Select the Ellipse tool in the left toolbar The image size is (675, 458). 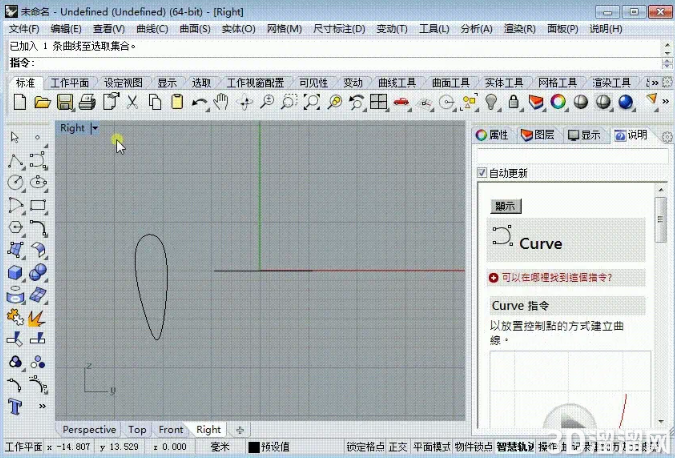(38, 182)
